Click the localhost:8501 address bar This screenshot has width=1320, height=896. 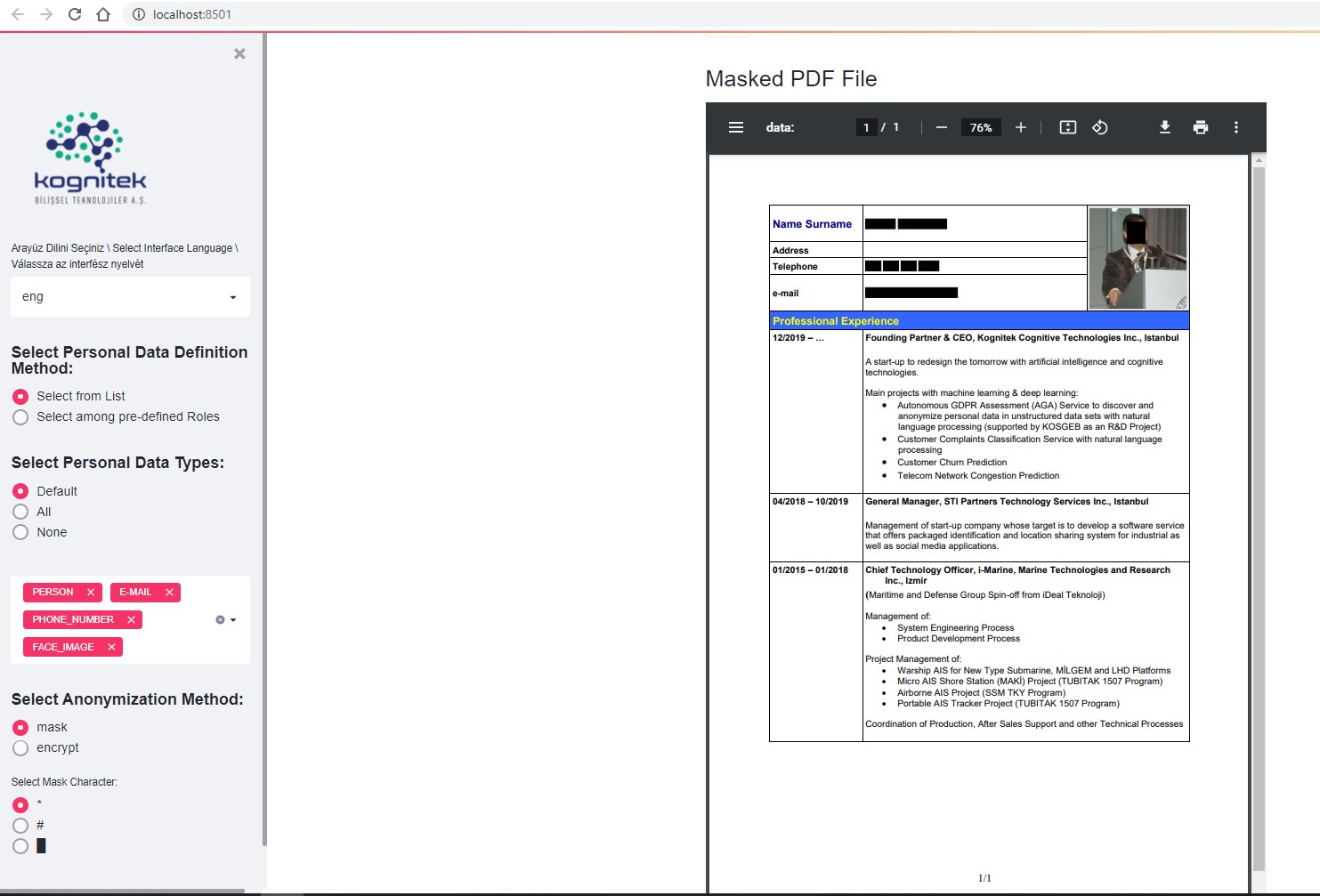[x=191, y=14]
